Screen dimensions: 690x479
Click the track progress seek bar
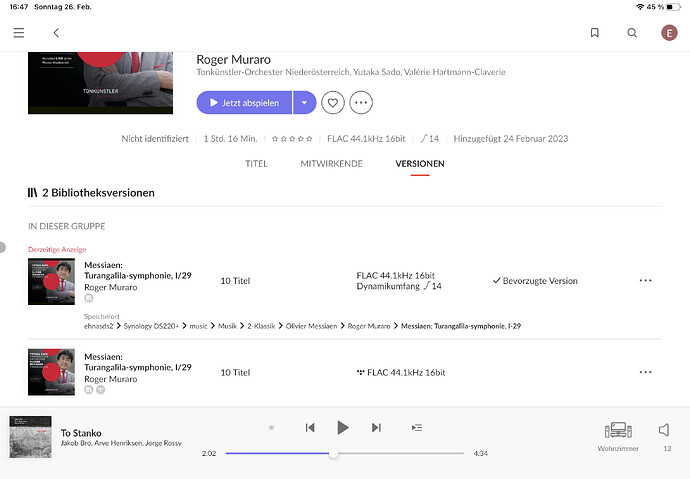pos(400,453)
